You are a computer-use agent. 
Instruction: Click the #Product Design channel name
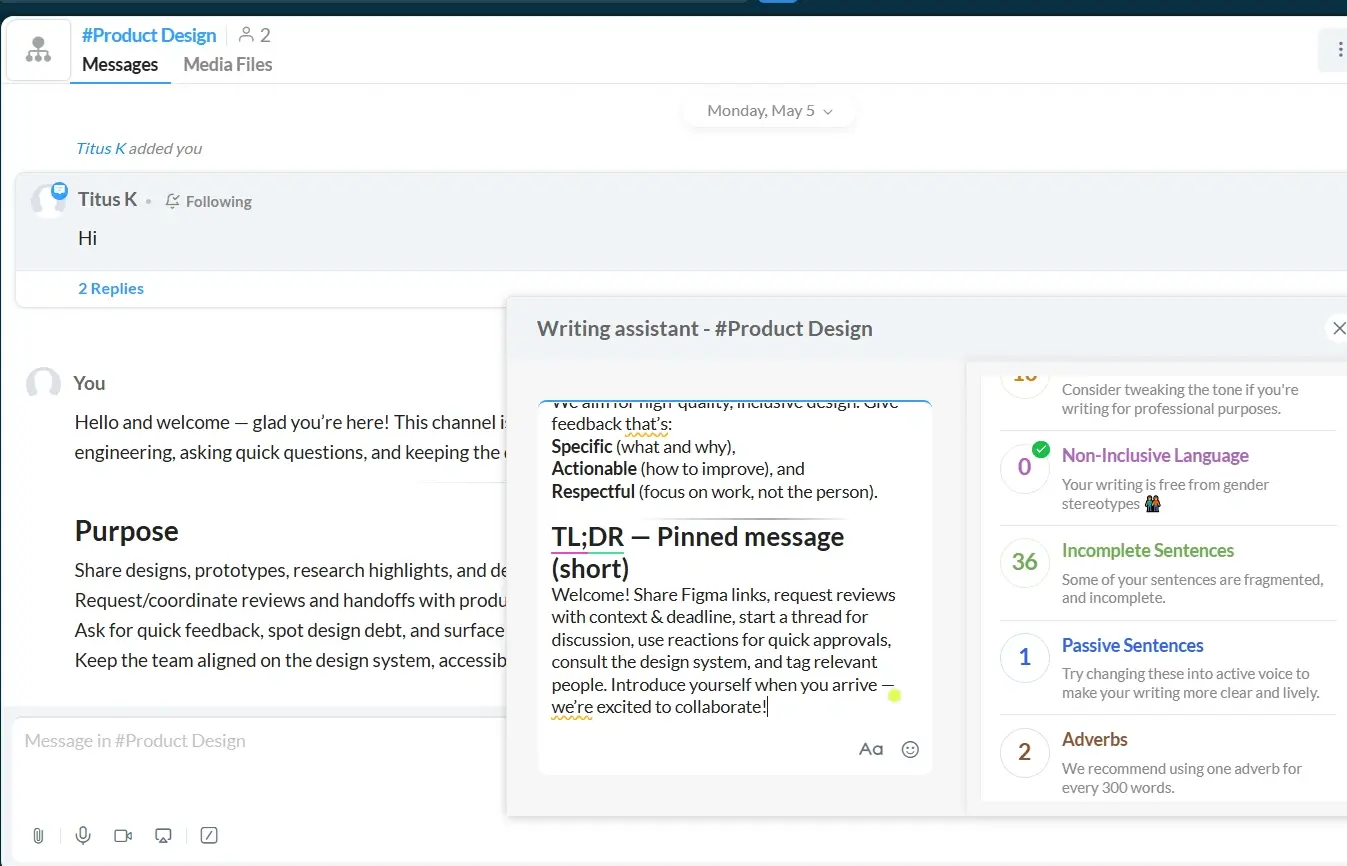[149, 35]
